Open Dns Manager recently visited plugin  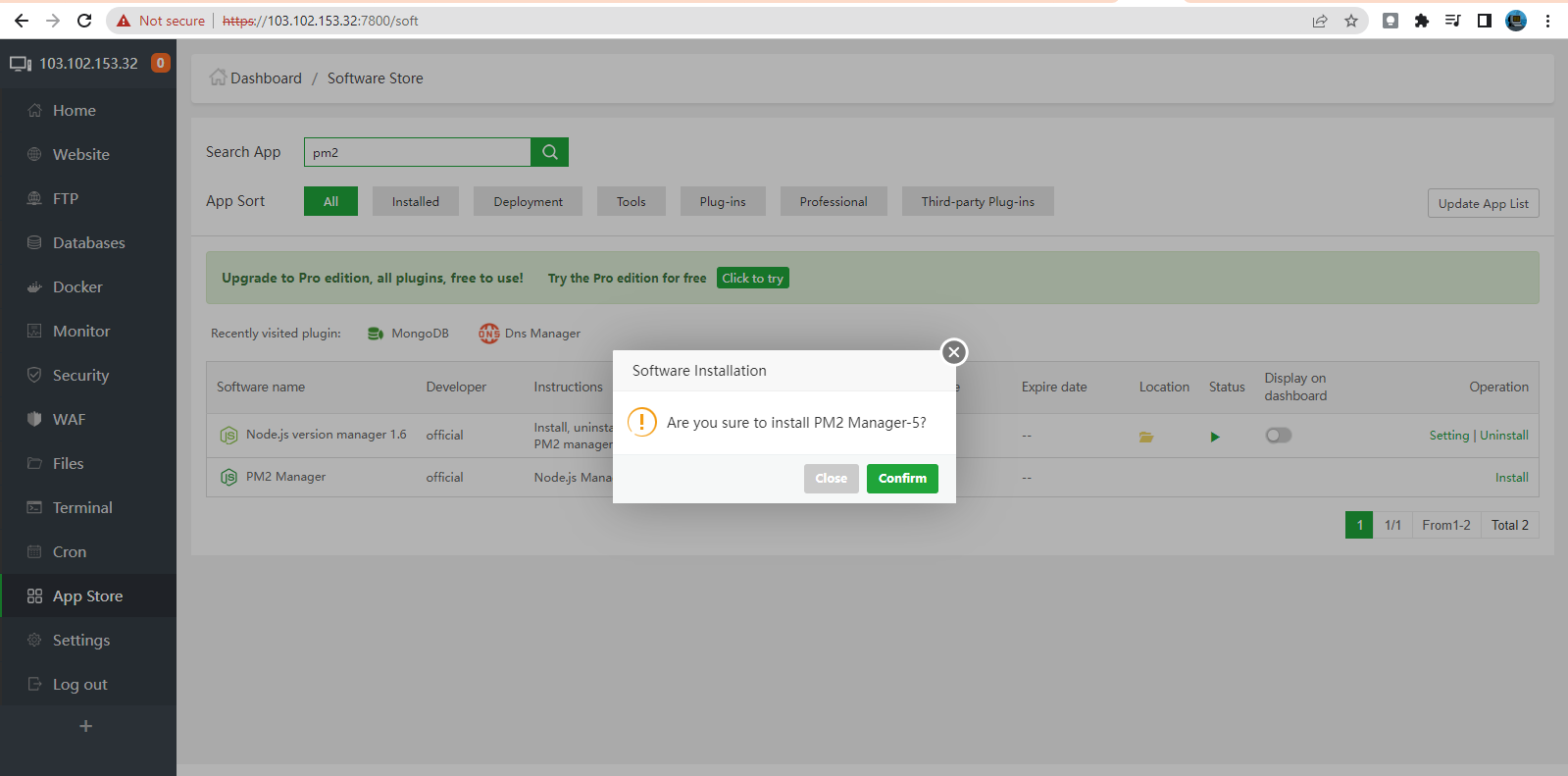pos(531,334)
